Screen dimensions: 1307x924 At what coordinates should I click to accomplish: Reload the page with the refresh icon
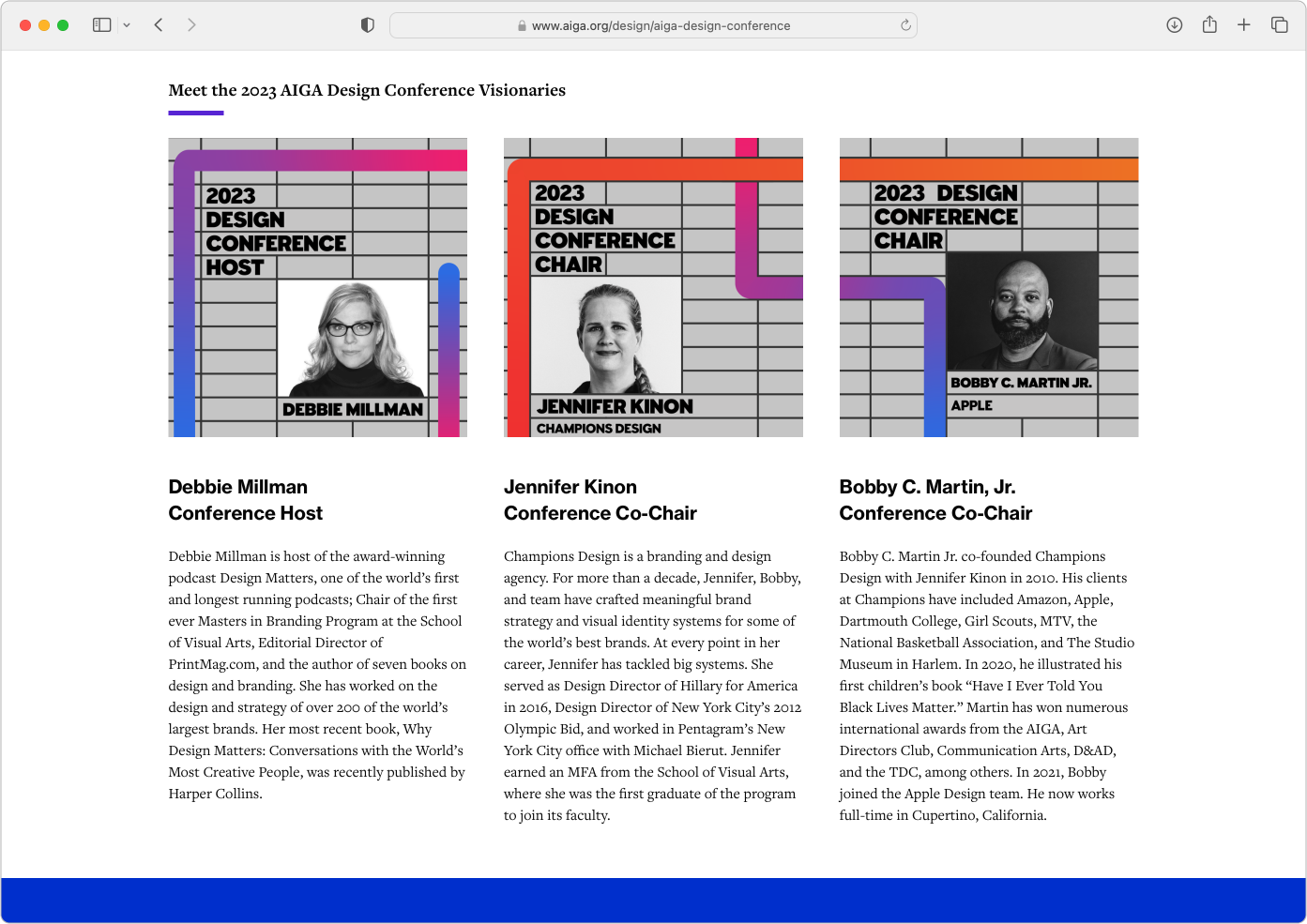click(x=905, y=25)
